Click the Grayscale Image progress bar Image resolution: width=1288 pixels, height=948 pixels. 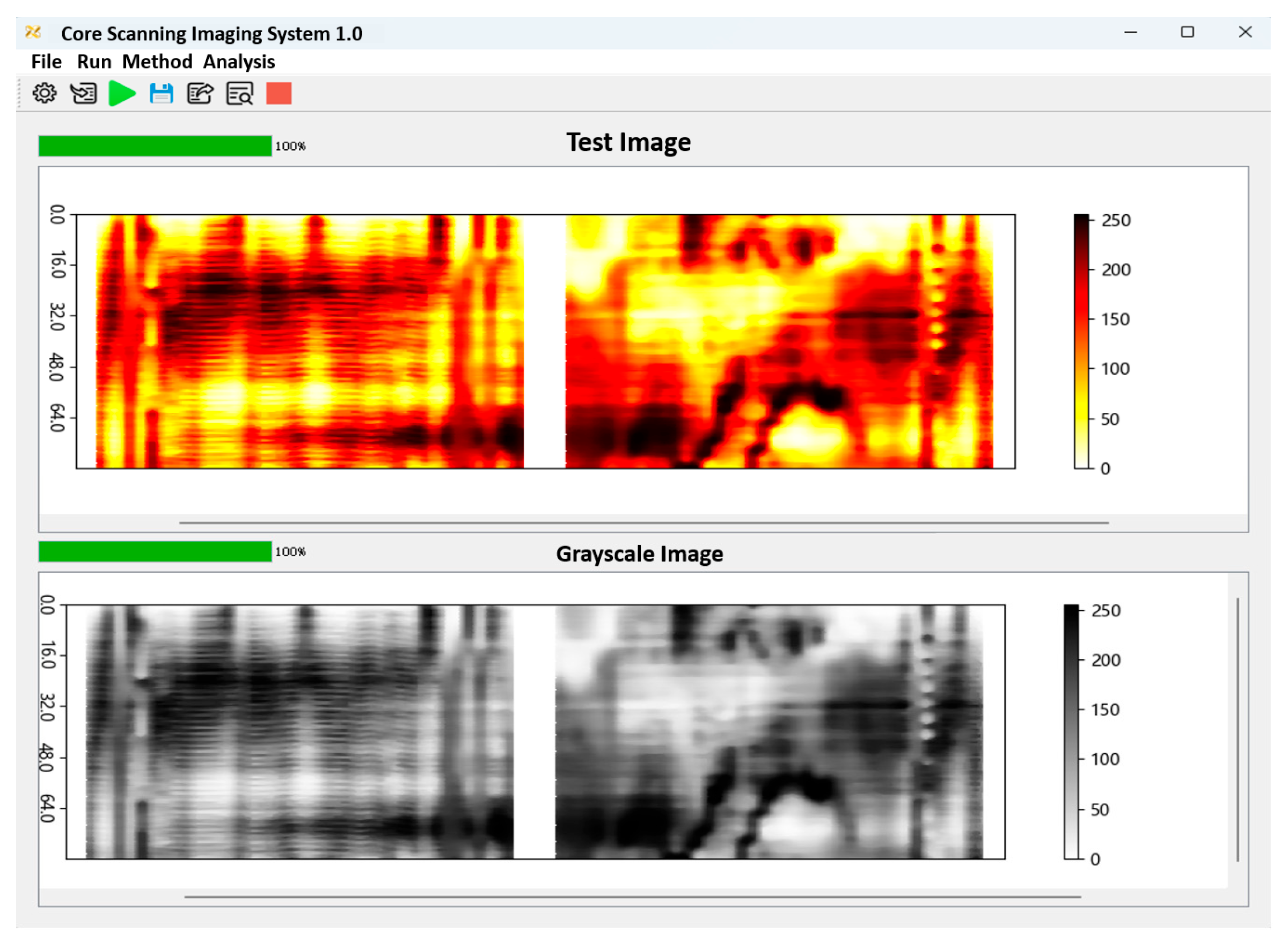click(x=155, y=551)
